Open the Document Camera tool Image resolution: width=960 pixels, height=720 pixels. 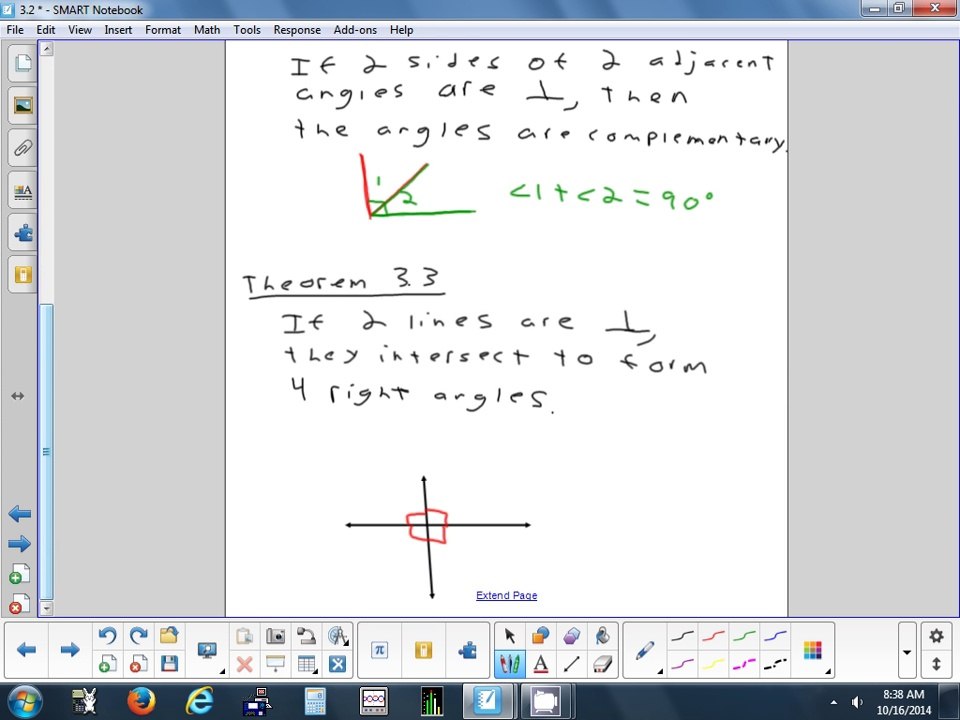point(306,636)
